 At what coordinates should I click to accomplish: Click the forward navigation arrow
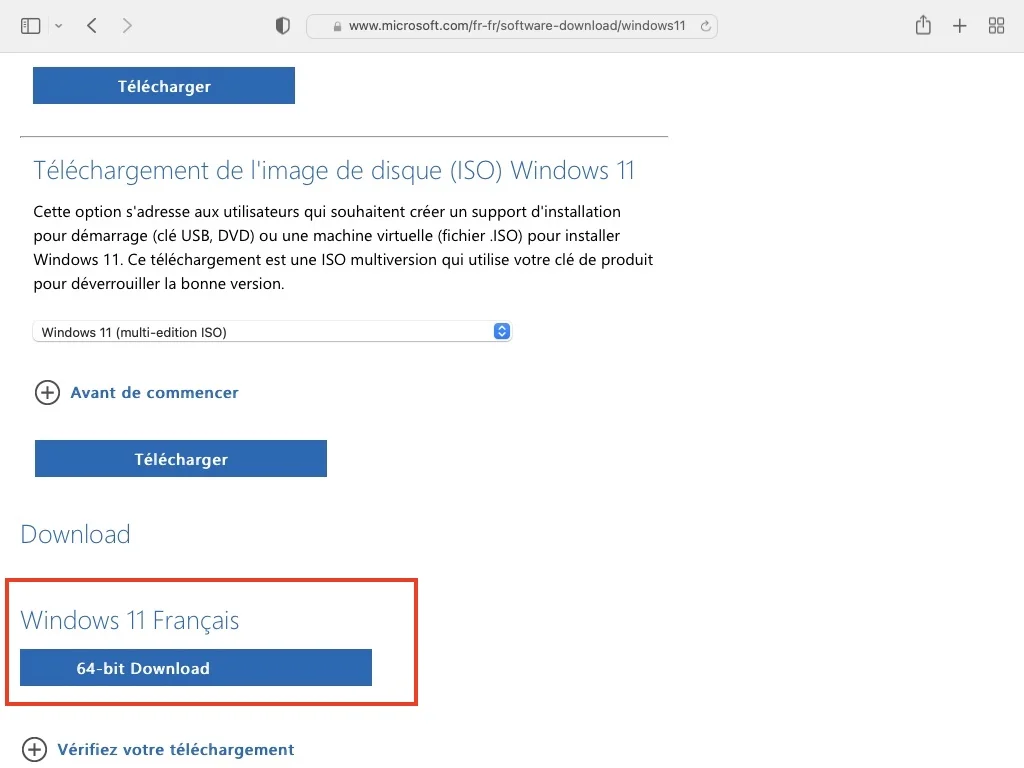[x=128, y=25]
